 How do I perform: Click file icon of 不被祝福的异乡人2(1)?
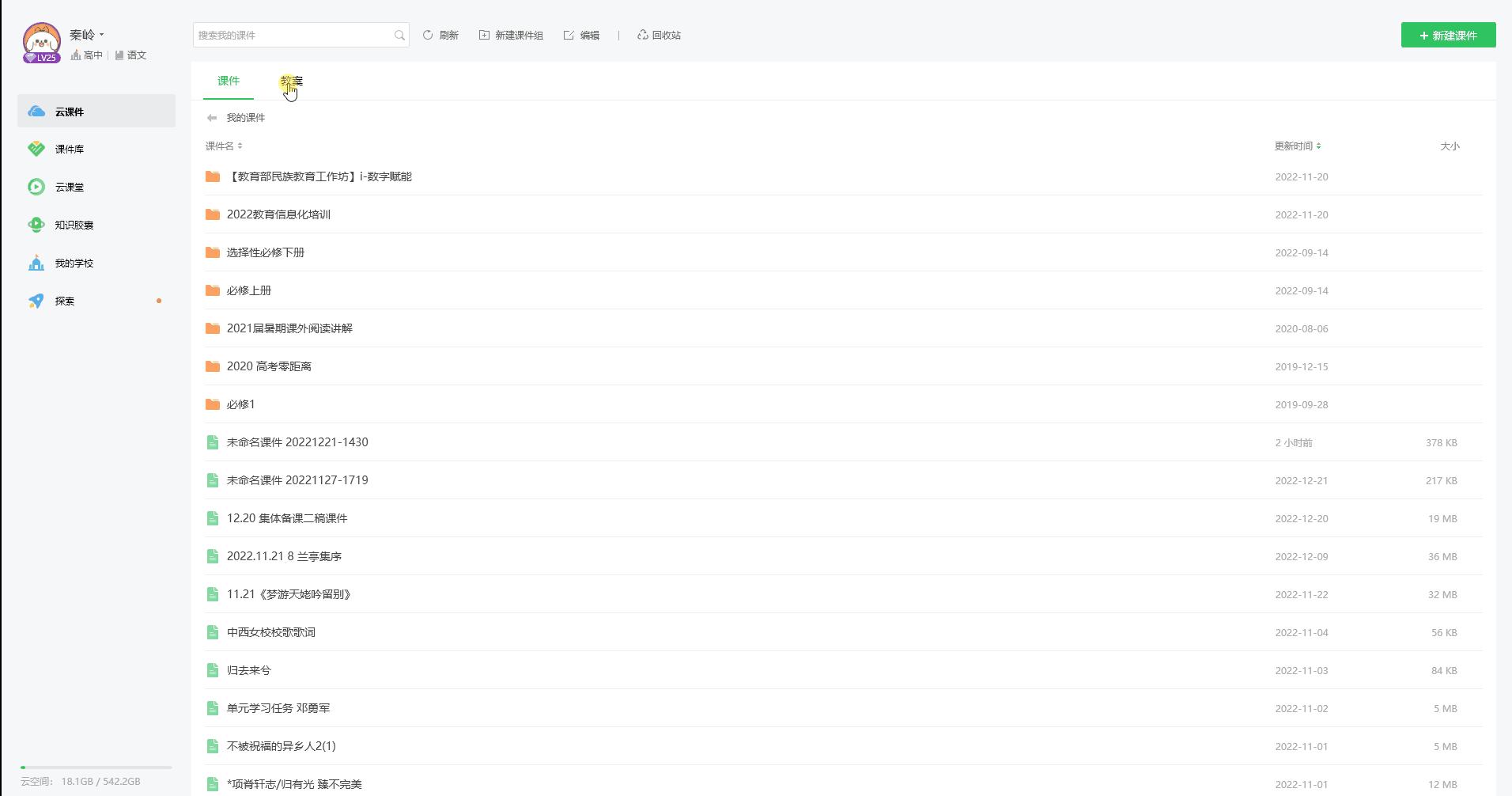(212, 746)
